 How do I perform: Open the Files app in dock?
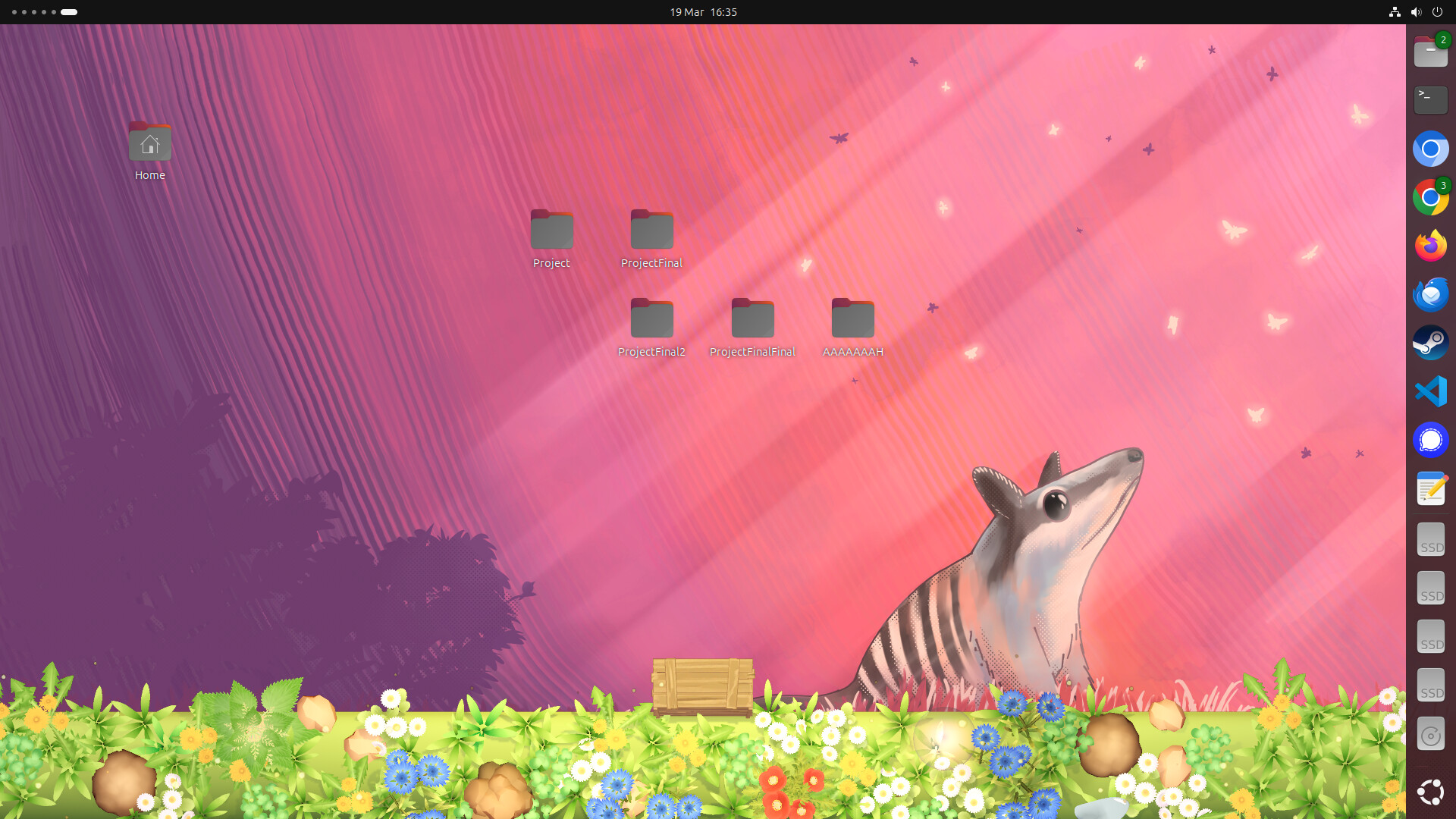click(1430, 52)
